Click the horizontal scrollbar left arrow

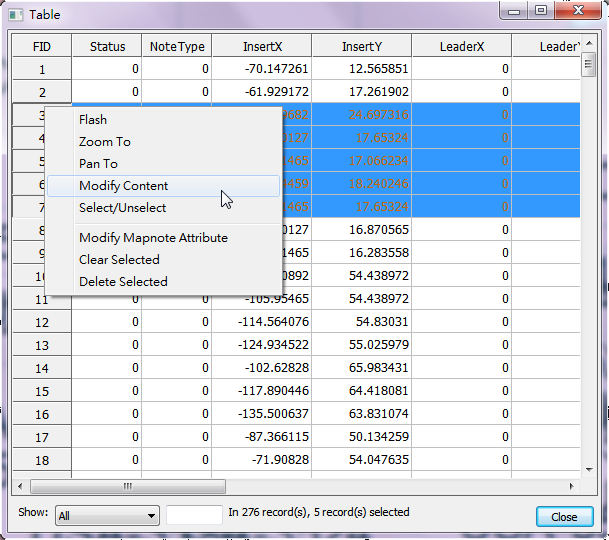(x=20, y=486)
